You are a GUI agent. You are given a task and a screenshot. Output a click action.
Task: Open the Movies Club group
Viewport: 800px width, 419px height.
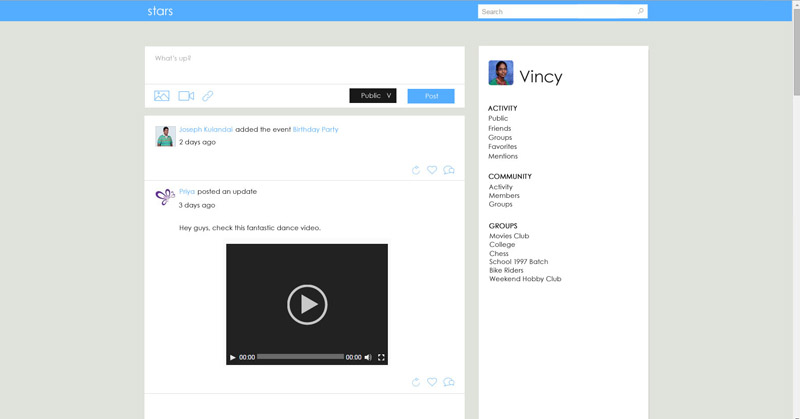(x=509, y=236)
